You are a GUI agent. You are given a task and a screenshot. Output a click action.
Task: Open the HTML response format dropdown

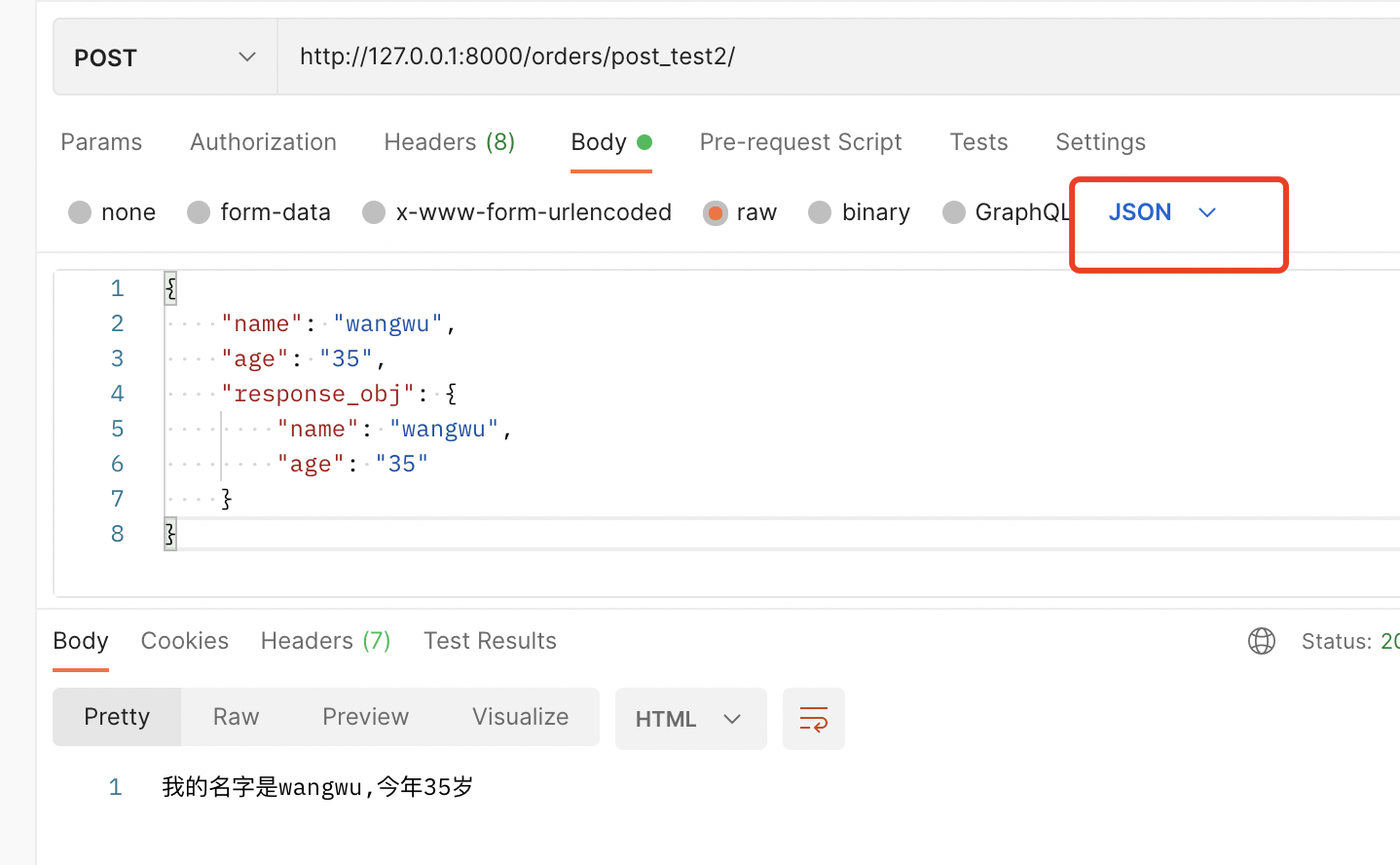point(690,718)
